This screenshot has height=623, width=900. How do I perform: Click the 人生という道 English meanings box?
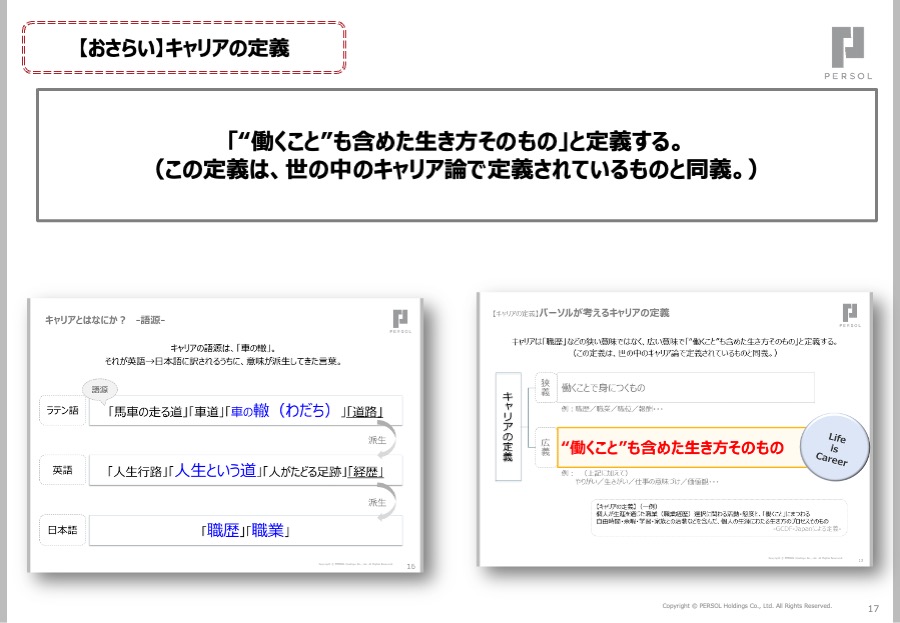tap(244, 470)
